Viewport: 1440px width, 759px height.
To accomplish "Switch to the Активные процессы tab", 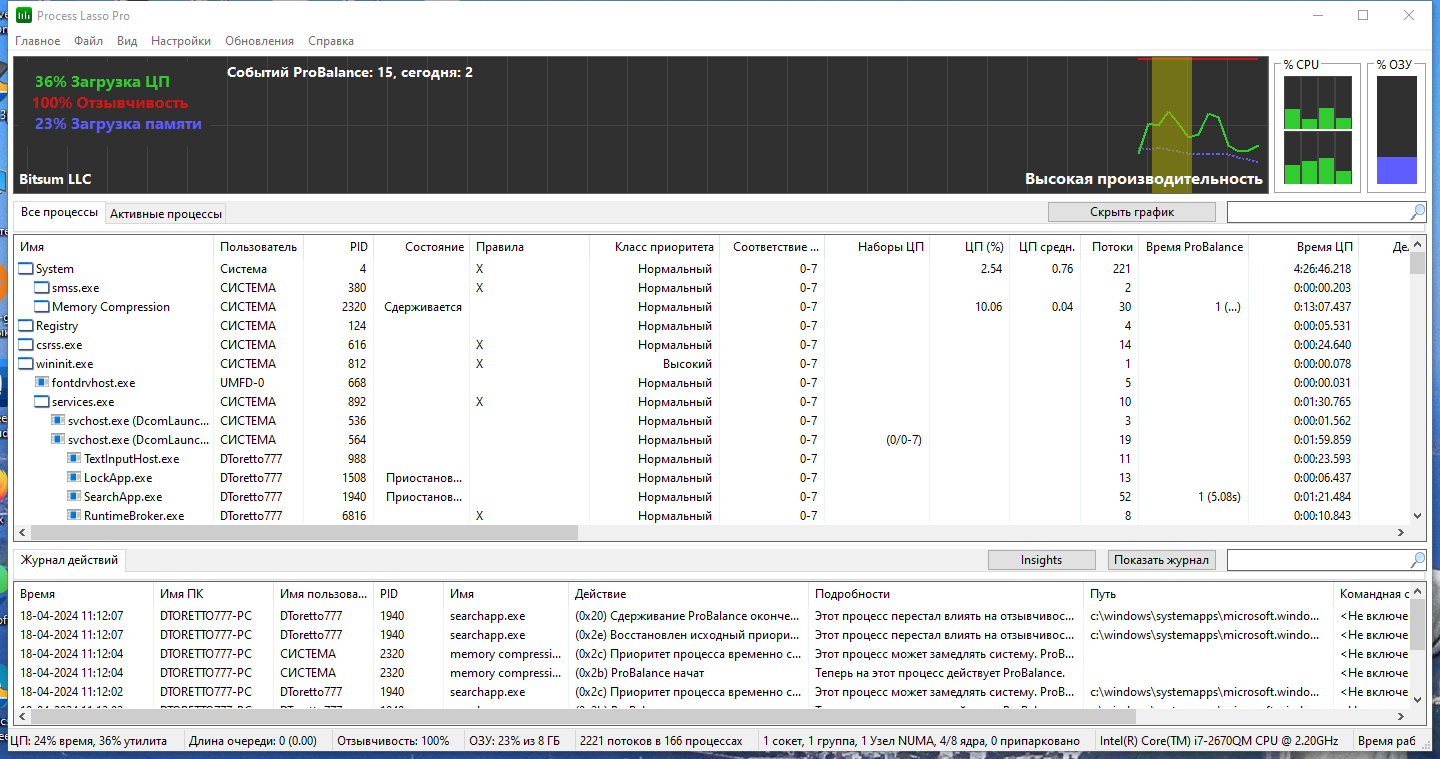I will pos(166,214).
